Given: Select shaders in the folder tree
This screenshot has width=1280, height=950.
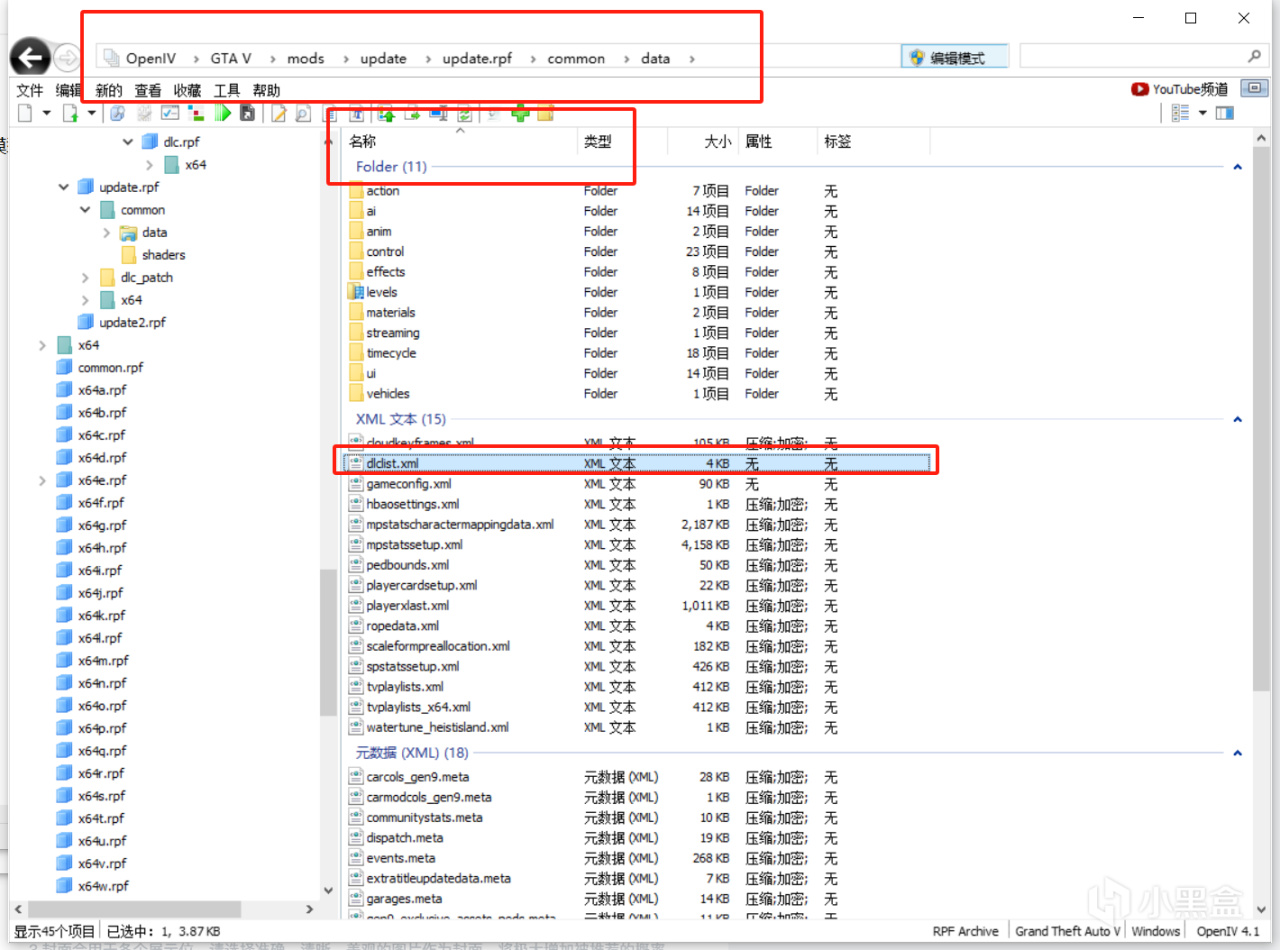Looking at the screenshot, I should click(163, 255).
